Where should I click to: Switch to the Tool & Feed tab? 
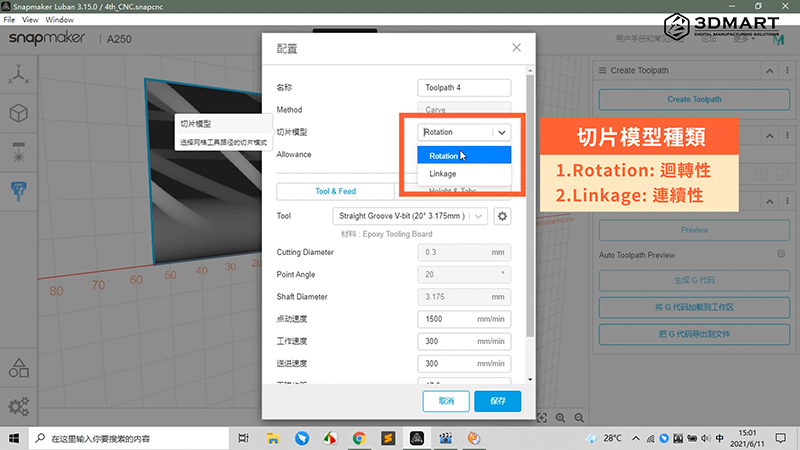[x=335, y=191]
